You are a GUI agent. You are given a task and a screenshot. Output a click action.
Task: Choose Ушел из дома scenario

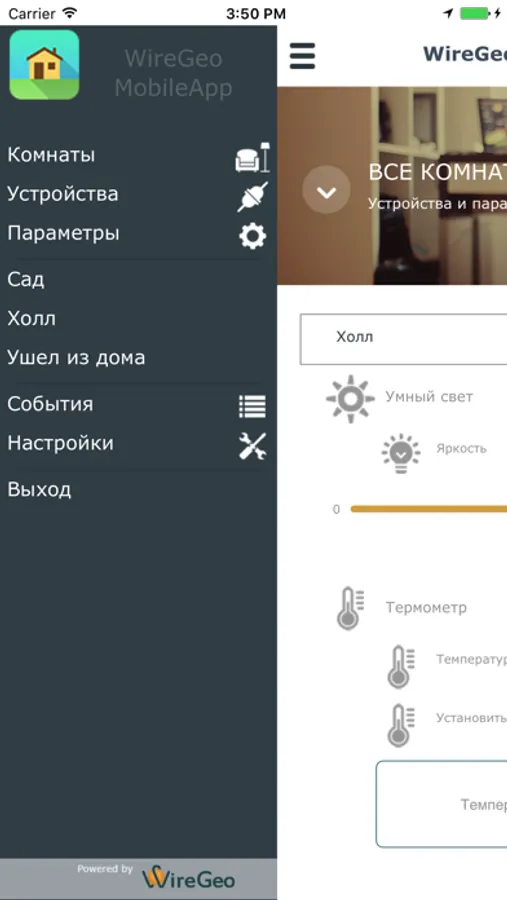76,358
